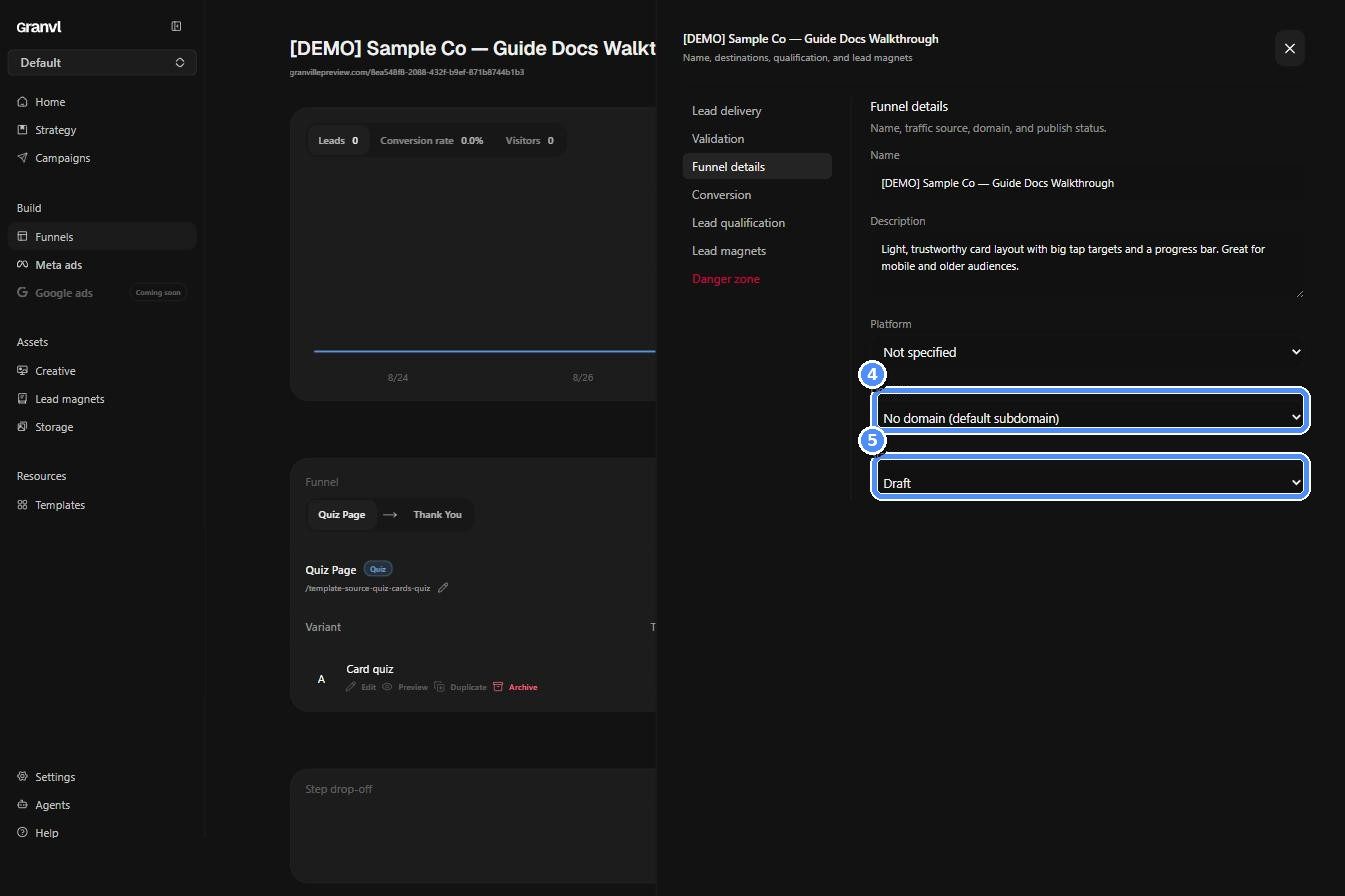
Task: Click the Templates grid icon
Action: pos(22,505)
